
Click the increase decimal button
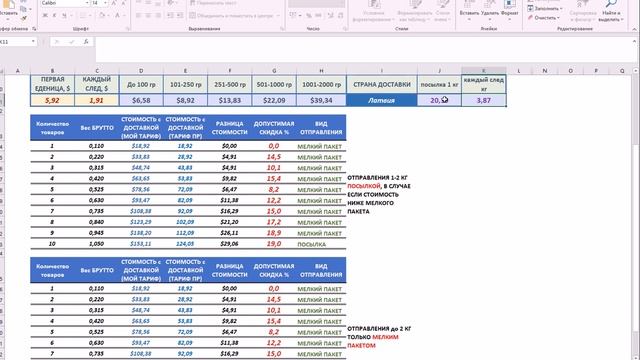pyautogui.click(x=331, y=16)
